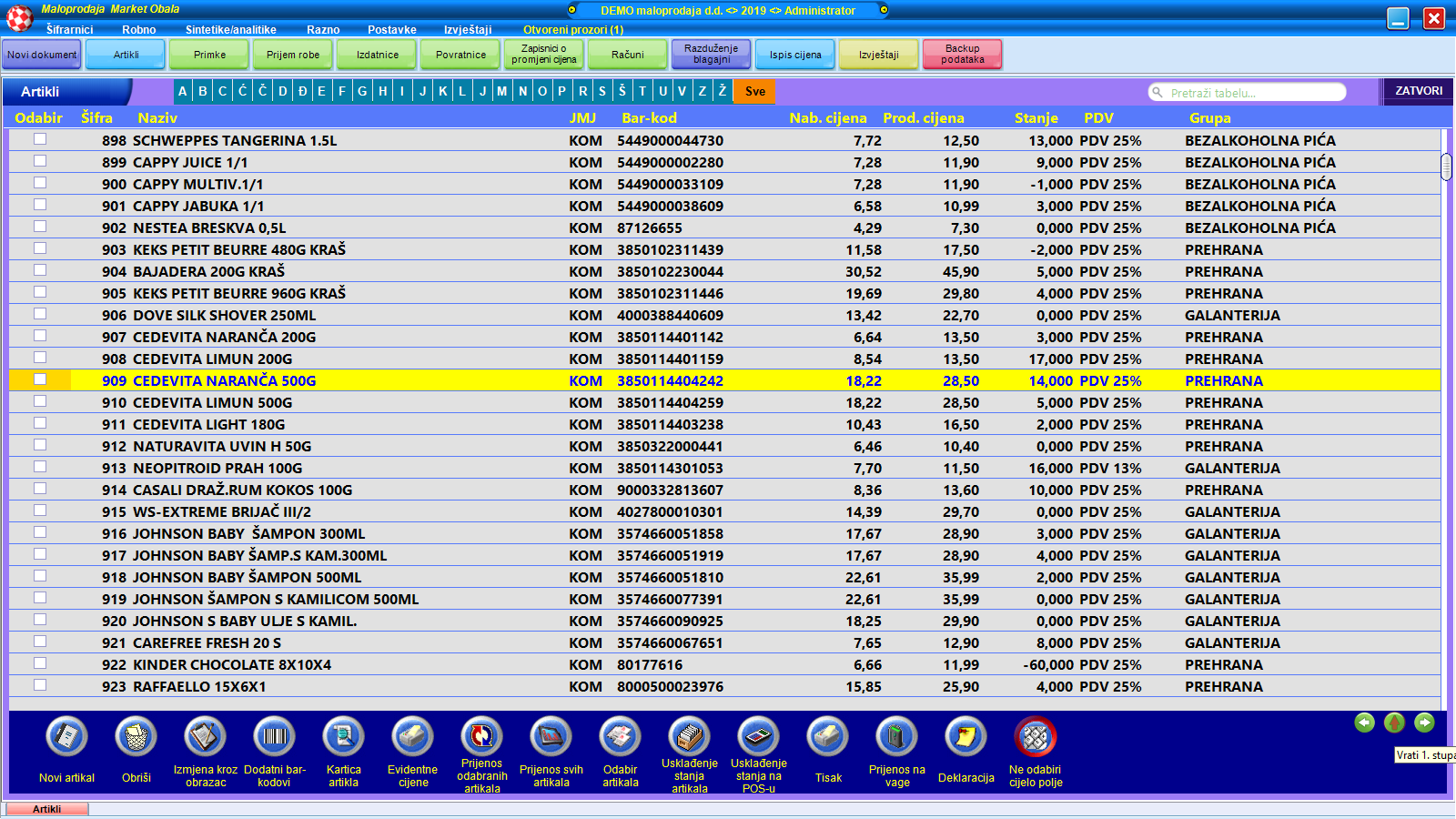Image resolution: width=1456 pixels, height=819 pixels.
Task: Click the Pretraži tabelu search field
Action: tap(1247, 93)
